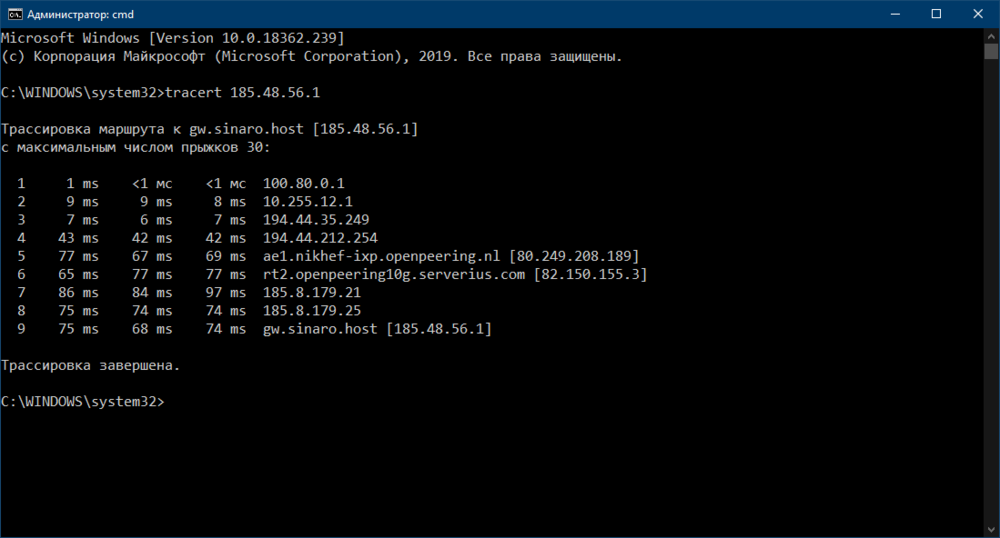The image size is (1000, 538).
Task: Open the cmd system menu icon
Action: pos(14,13)
